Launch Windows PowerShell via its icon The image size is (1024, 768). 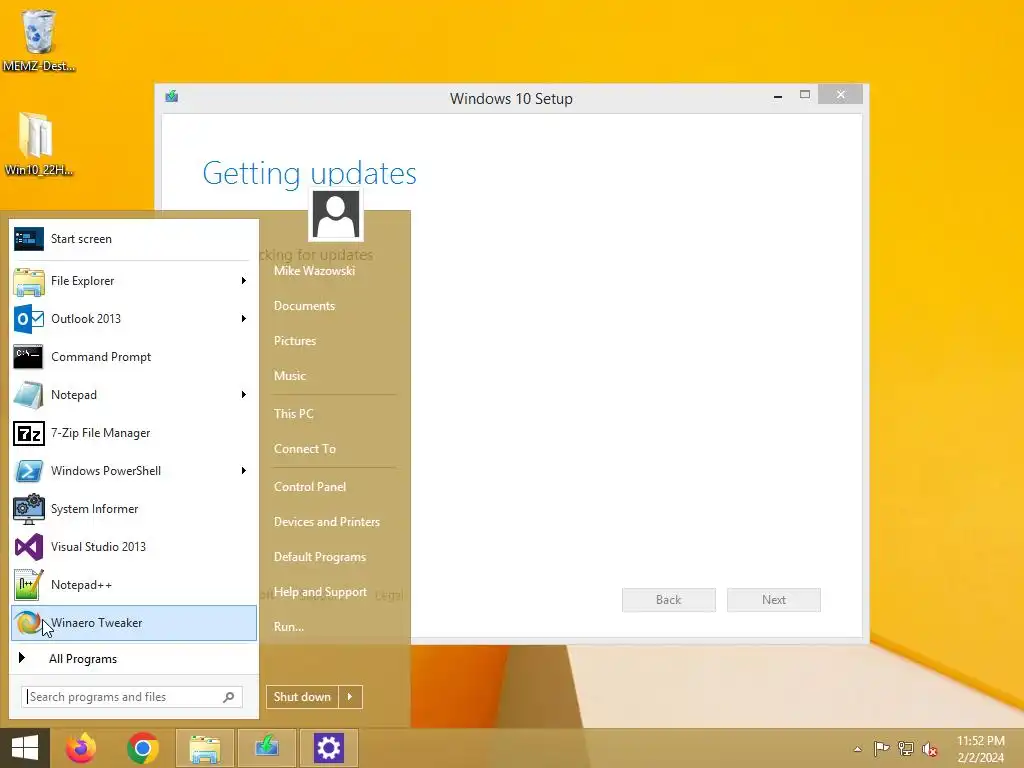click(29, 471)
